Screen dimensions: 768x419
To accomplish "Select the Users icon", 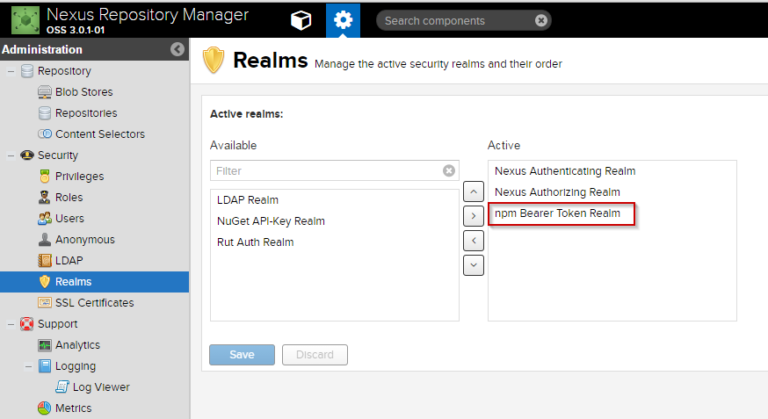I will [45, 218].
